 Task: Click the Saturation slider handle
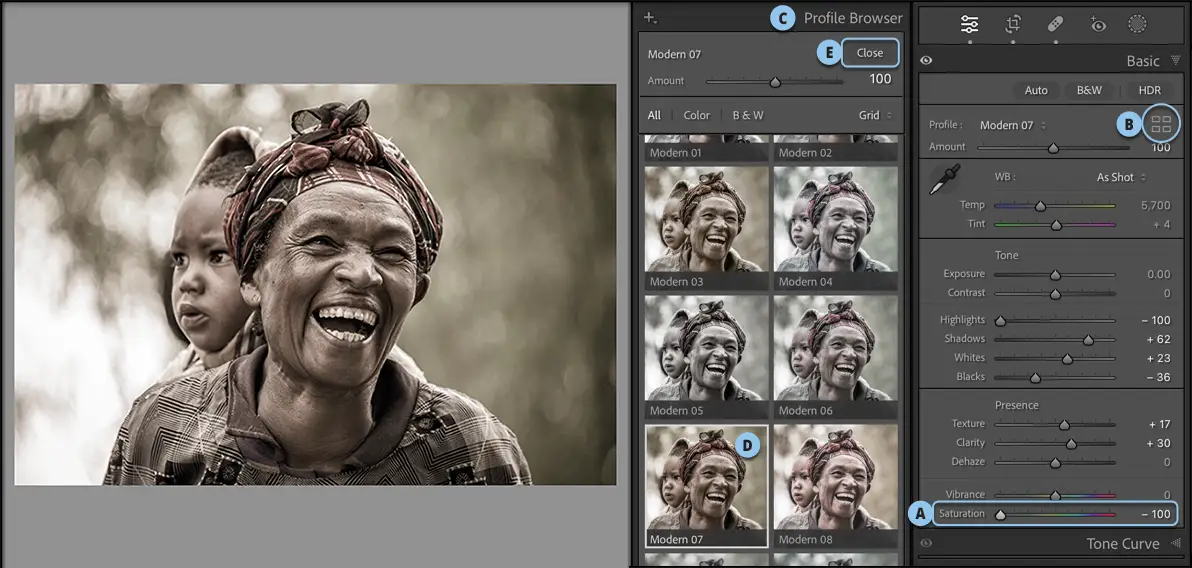1000,514
